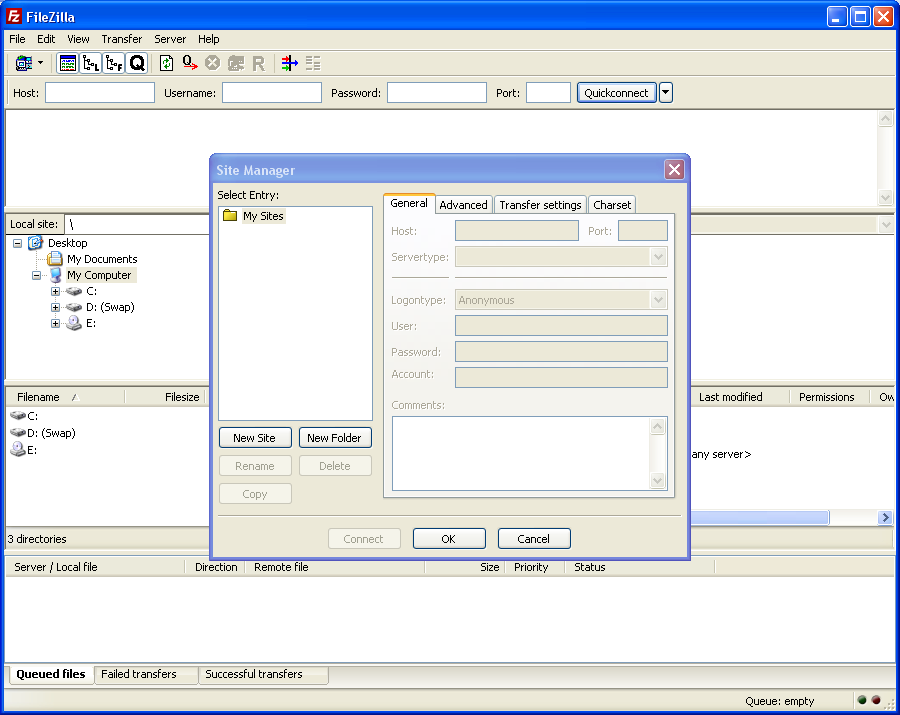Toggle transfer queue display icon
Viewport: 900px width, 715px height.
(x=137, y=63)
